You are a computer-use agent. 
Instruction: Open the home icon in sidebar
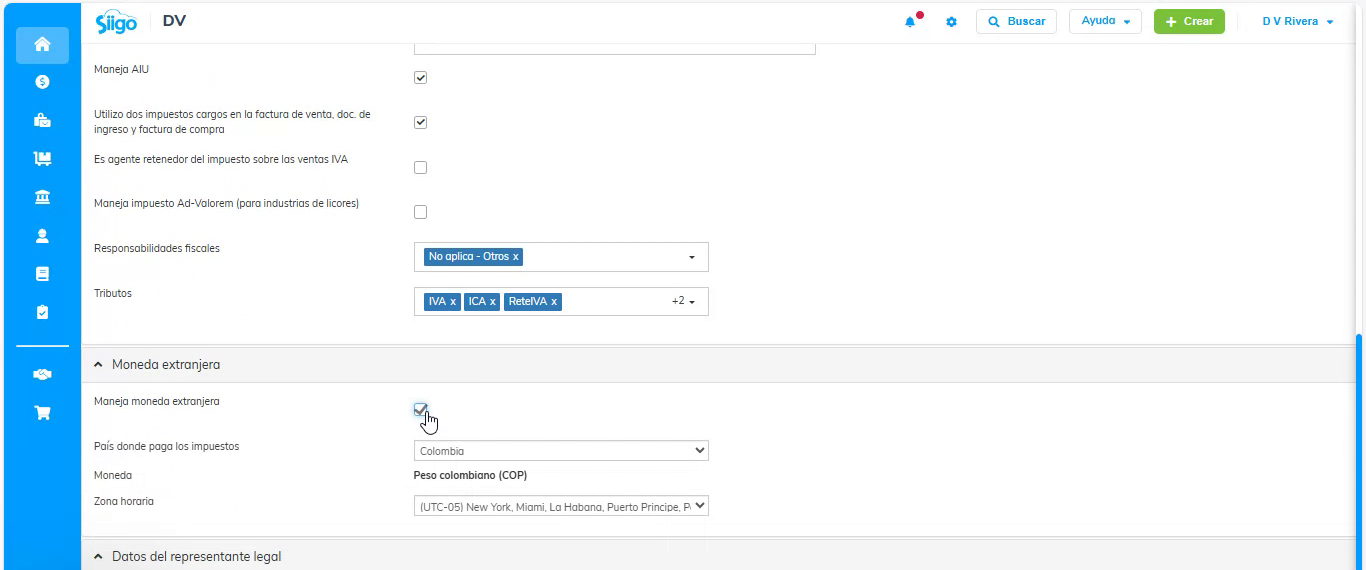[x=42, y=45]
